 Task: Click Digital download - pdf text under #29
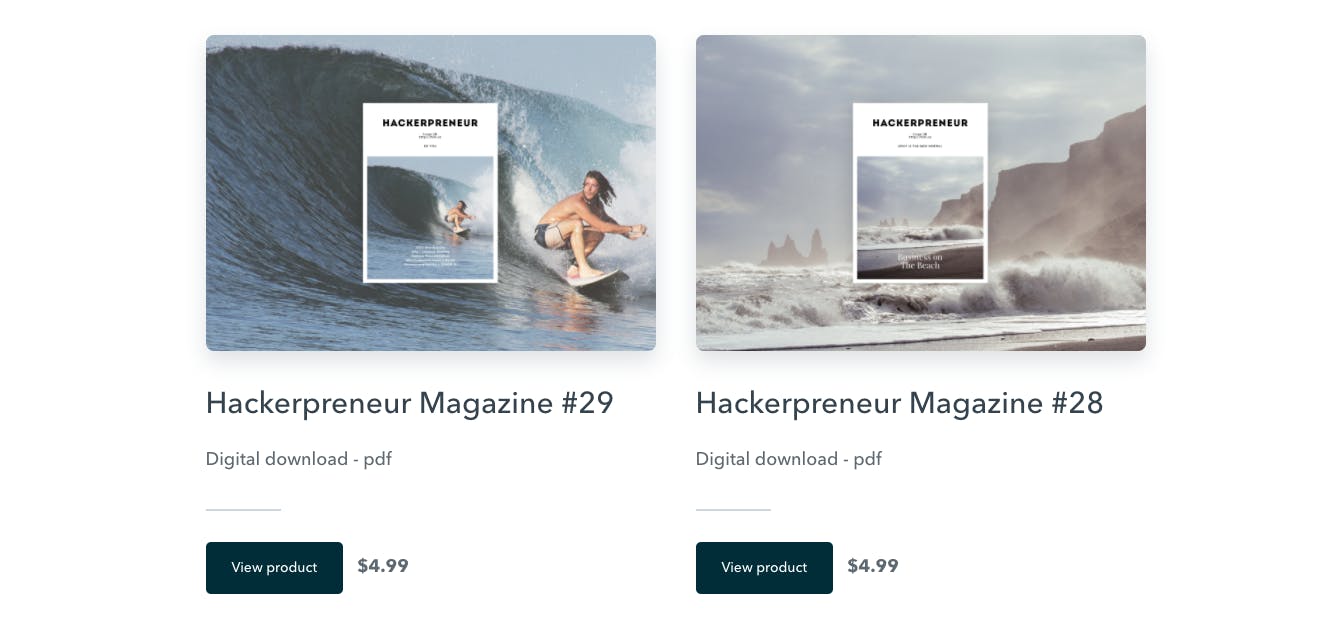[x=298, y=459]
